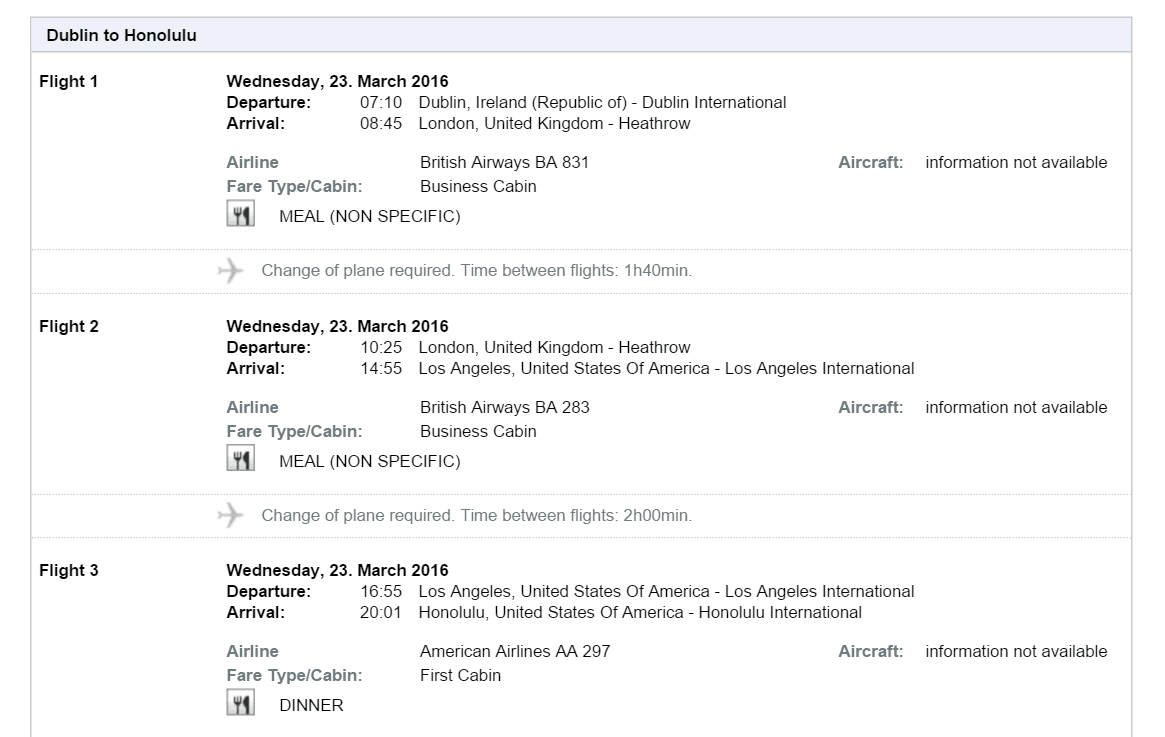This screenshot has height=737, width=1165.
Task: Click the Flight 1 Business Cabin text
Action: click(478, 187)
